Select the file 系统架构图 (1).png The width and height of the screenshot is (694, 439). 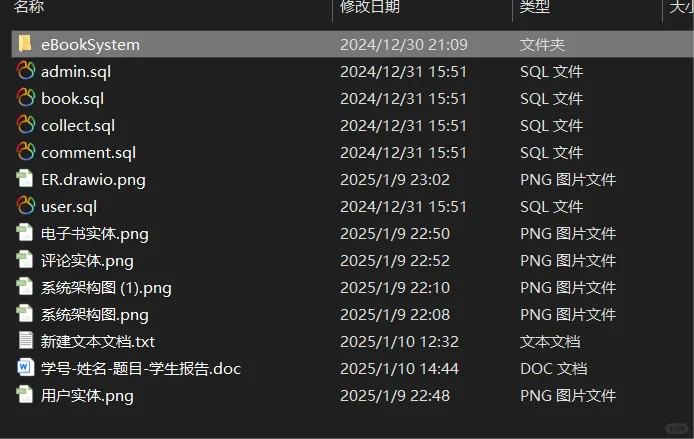click(x=106, y=288)
